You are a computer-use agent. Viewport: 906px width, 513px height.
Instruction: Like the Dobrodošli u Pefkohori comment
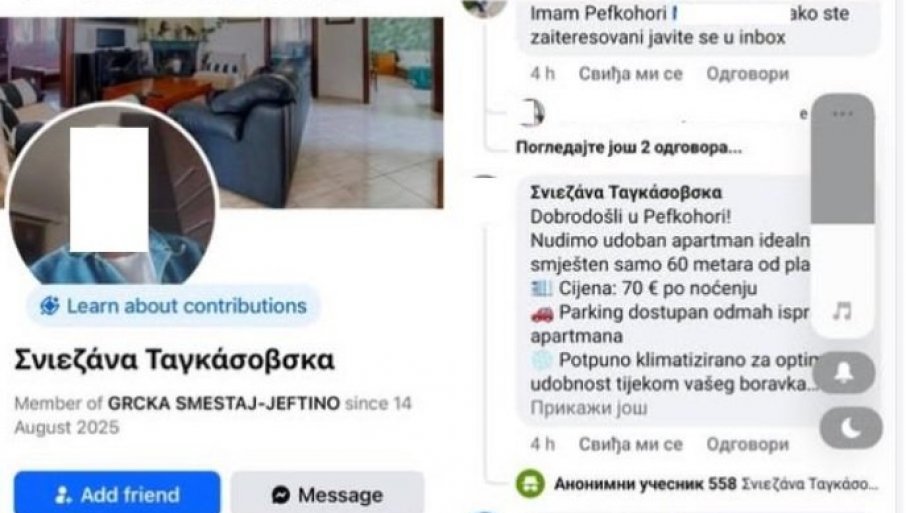point(630,444)
